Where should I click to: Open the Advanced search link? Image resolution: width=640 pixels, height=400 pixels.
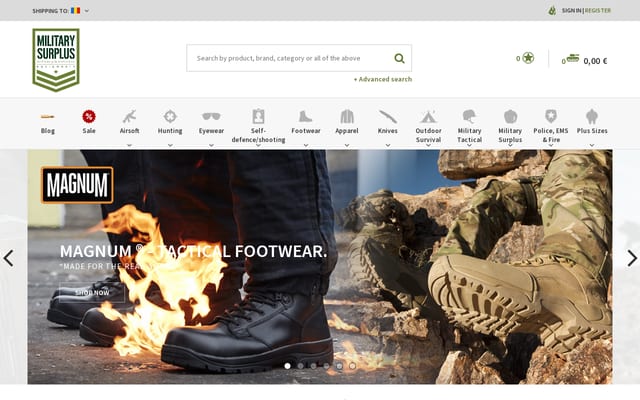pos(383,79)
